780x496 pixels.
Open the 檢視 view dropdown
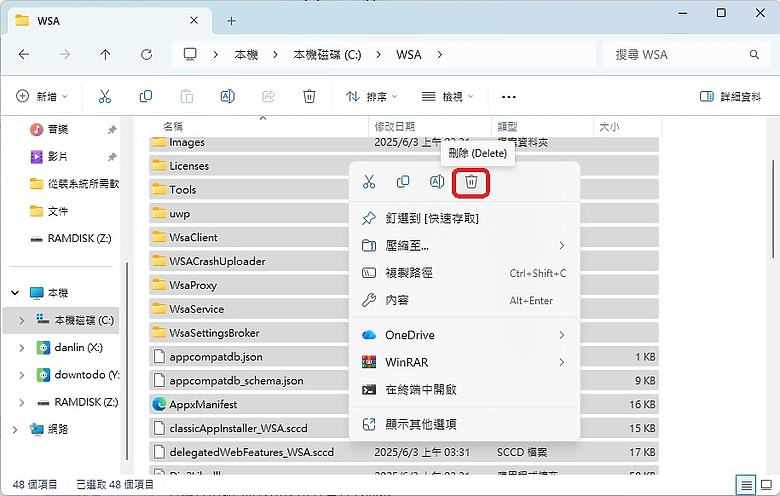(448, 97)
